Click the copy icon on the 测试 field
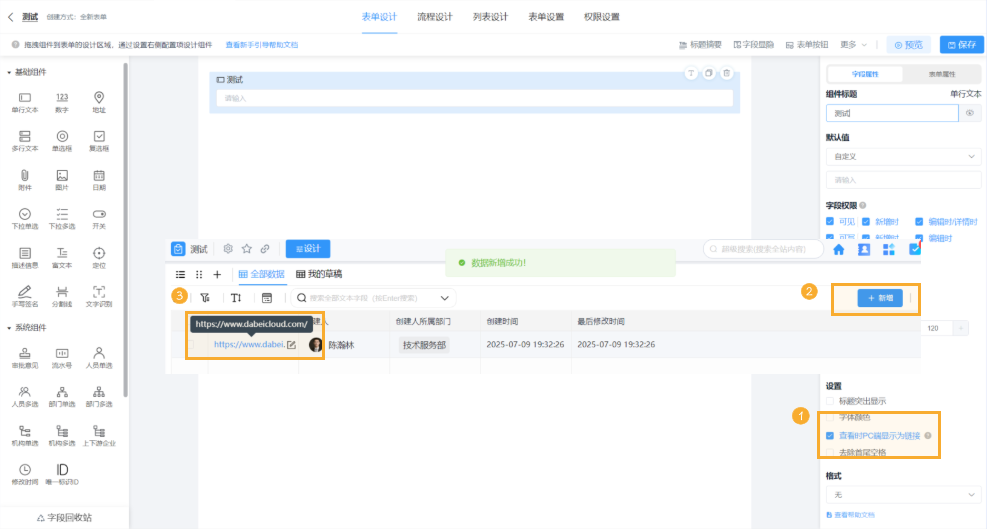Image resolution: width=987 pixels, height=529 pixels. [x=709, y=73]
